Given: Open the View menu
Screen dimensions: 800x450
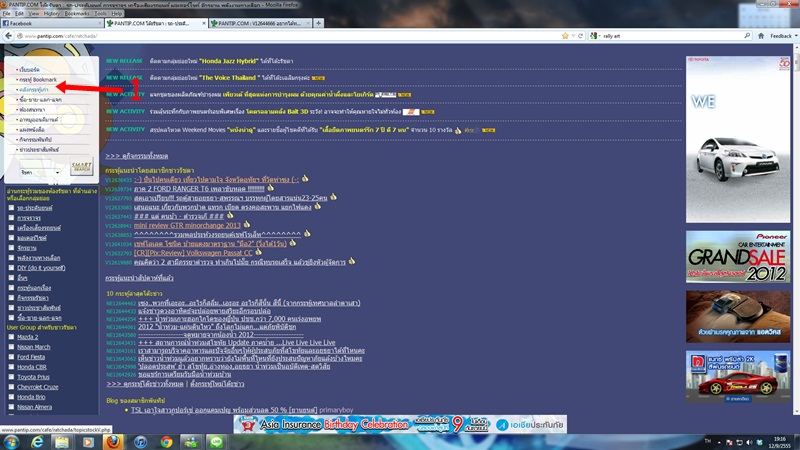Looking at the screenshot, I should (34, 13).
